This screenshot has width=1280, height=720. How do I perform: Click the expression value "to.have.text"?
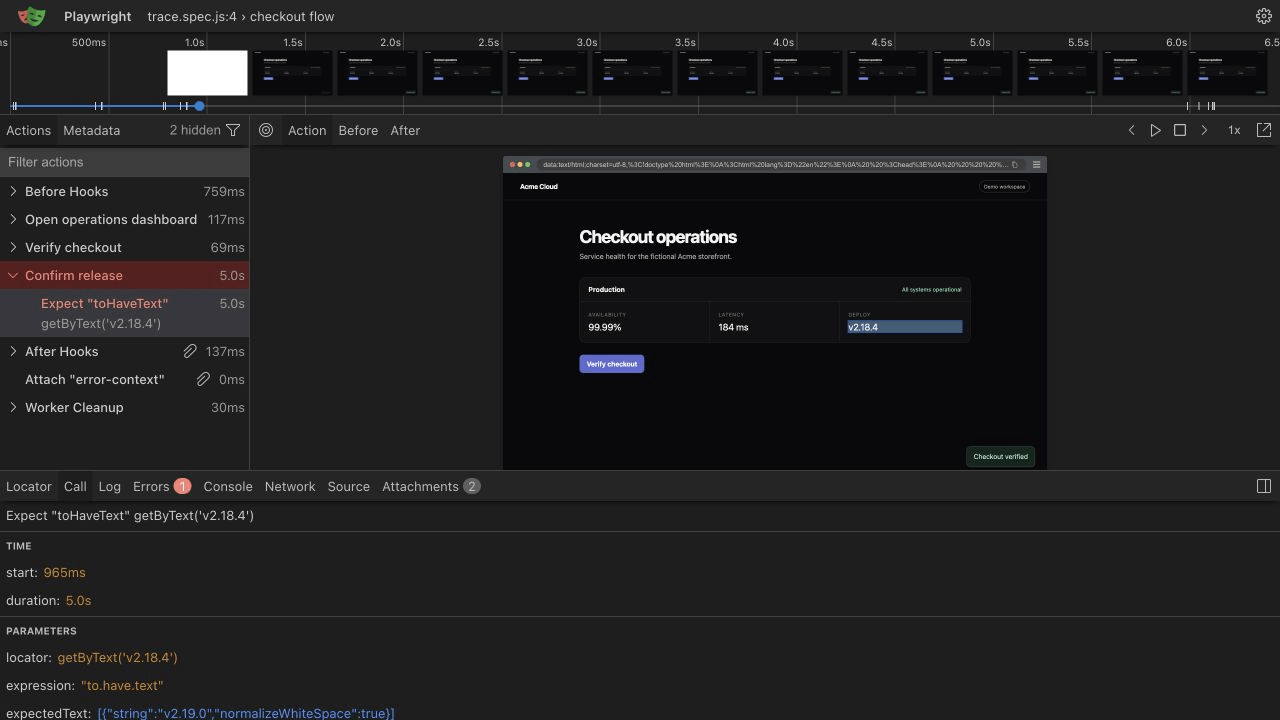point(122,685)
